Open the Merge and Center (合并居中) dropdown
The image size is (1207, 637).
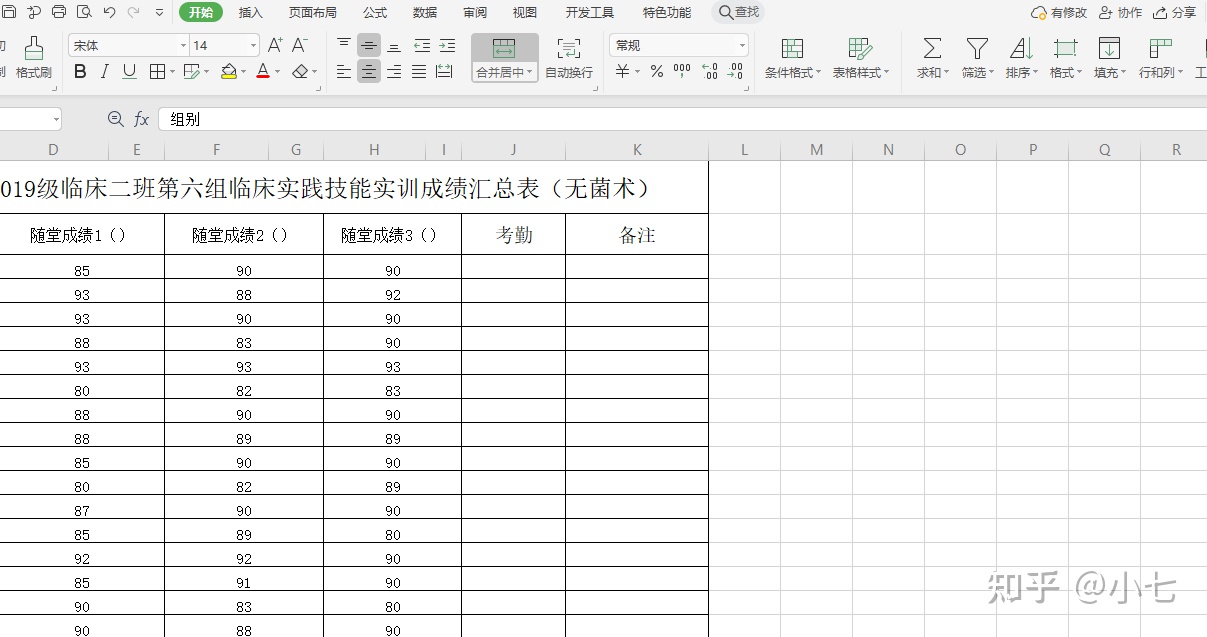tap(503, 71)
